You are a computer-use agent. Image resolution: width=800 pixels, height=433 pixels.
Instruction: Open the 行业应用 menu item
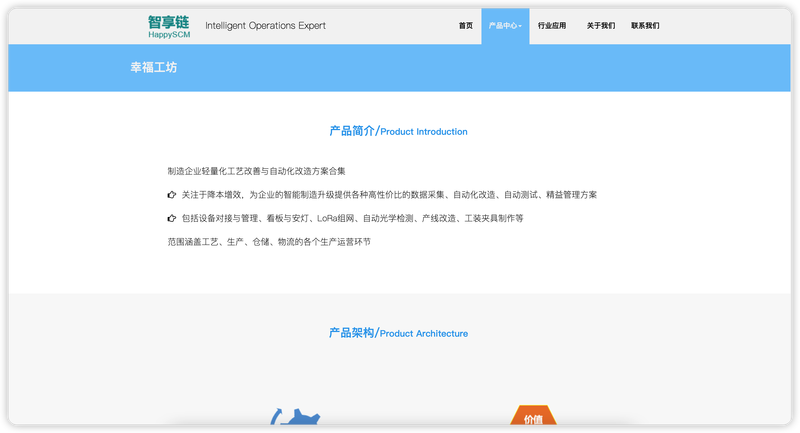(552, 26)
